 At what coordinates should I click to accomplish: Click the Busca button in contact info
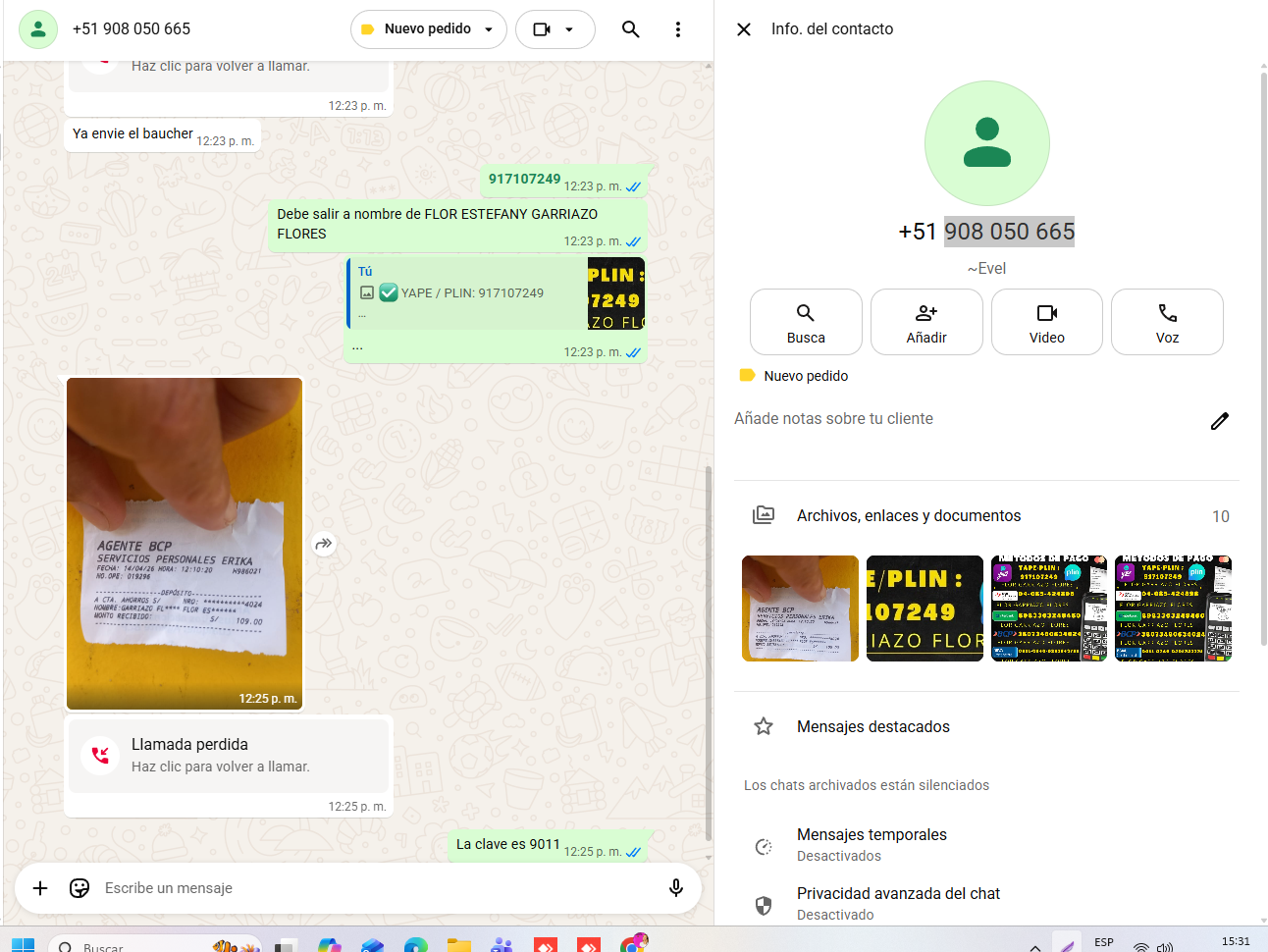click(x=806, y=322)
